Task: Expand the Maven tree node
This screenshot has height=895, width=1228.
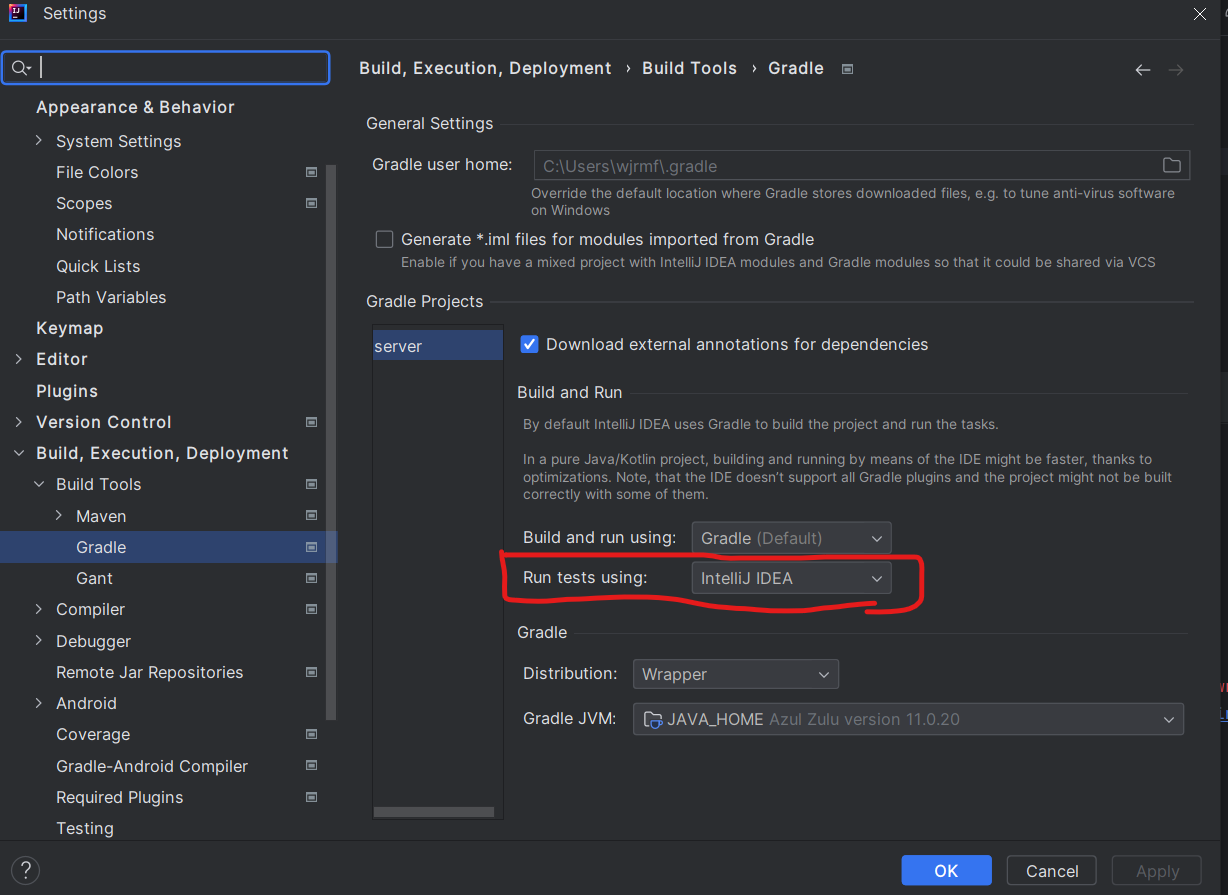Action: tap(58, 516)
